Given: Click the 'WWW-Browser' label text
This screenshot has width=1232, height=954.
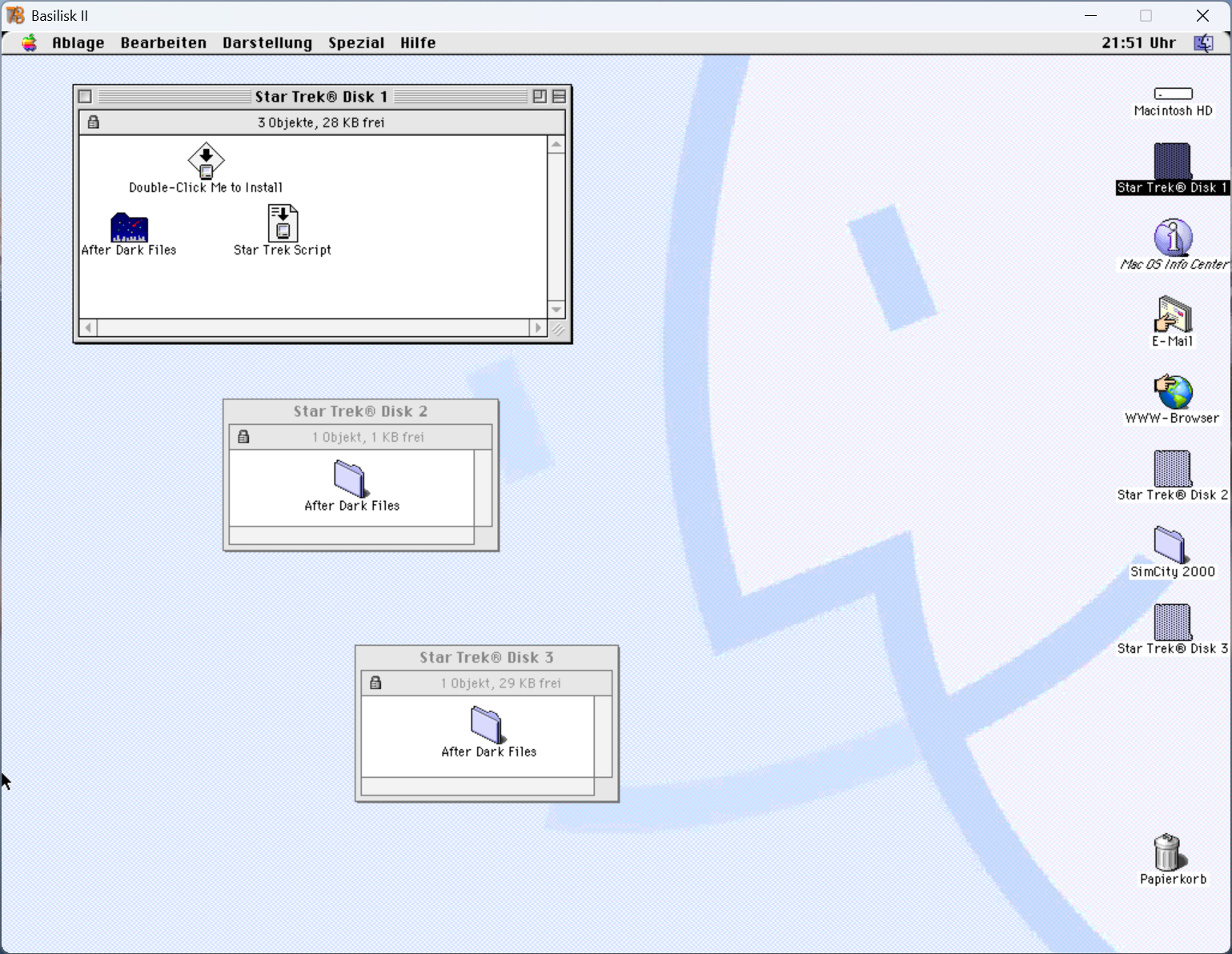Looking at the screenshot, I should 1173,419.
